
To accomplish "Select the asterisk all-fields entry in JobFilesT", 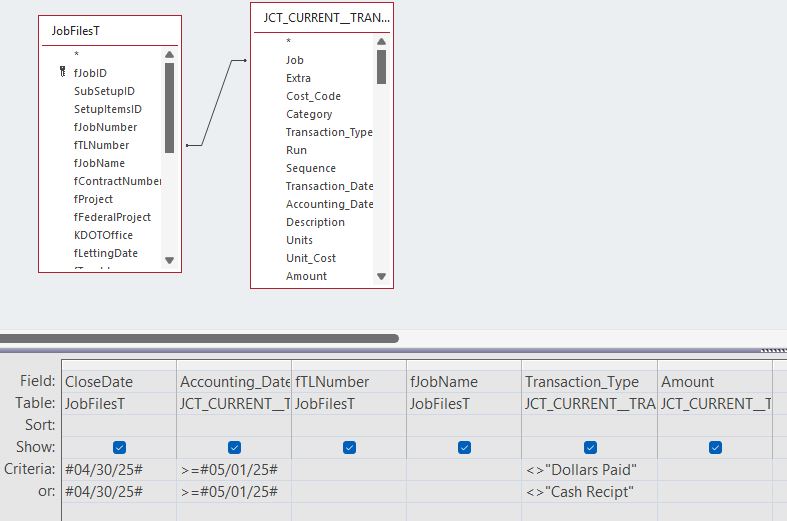I will (77, 55).
